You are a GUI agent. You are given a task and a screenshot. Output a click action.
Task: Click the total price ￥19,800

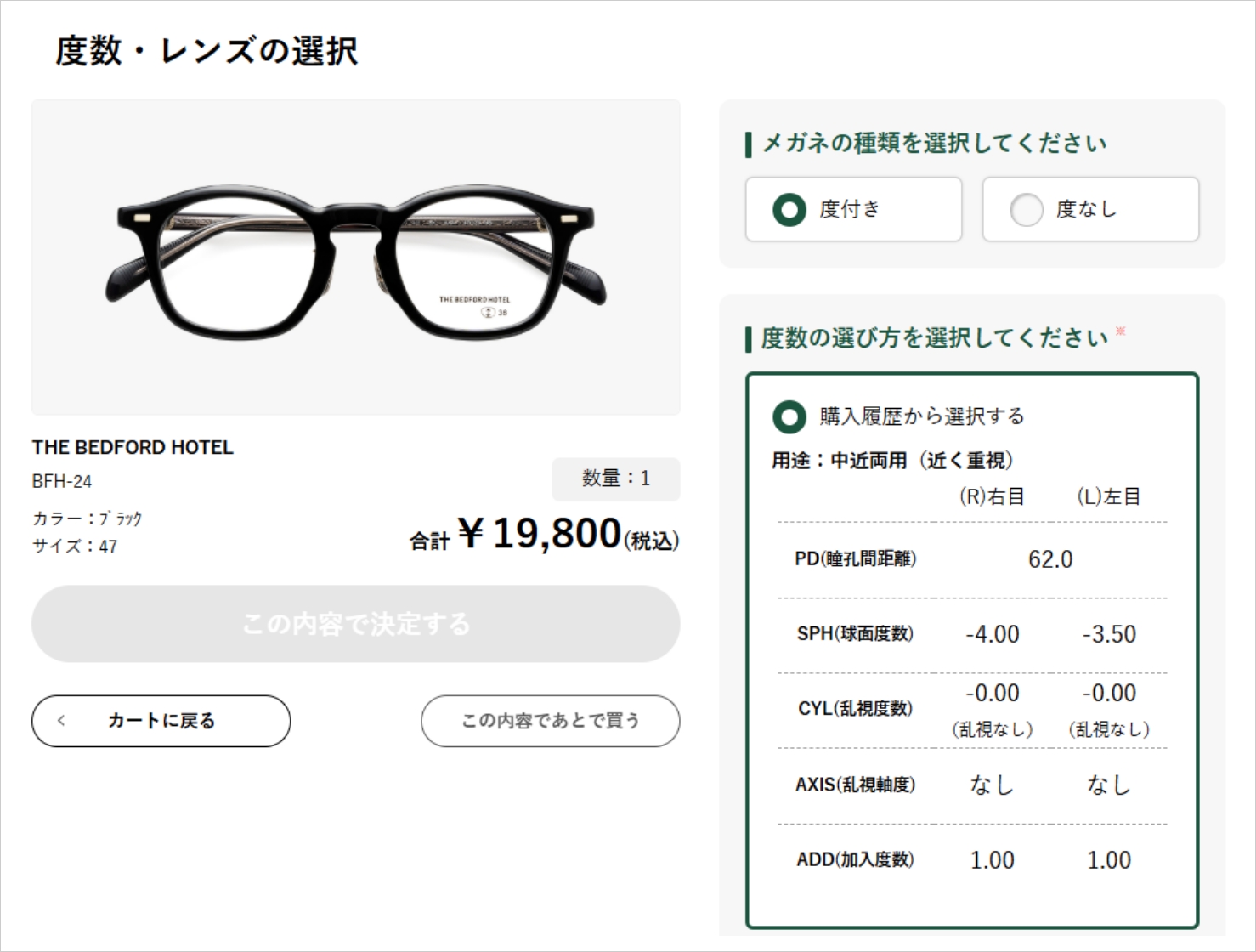click(540, 535)
